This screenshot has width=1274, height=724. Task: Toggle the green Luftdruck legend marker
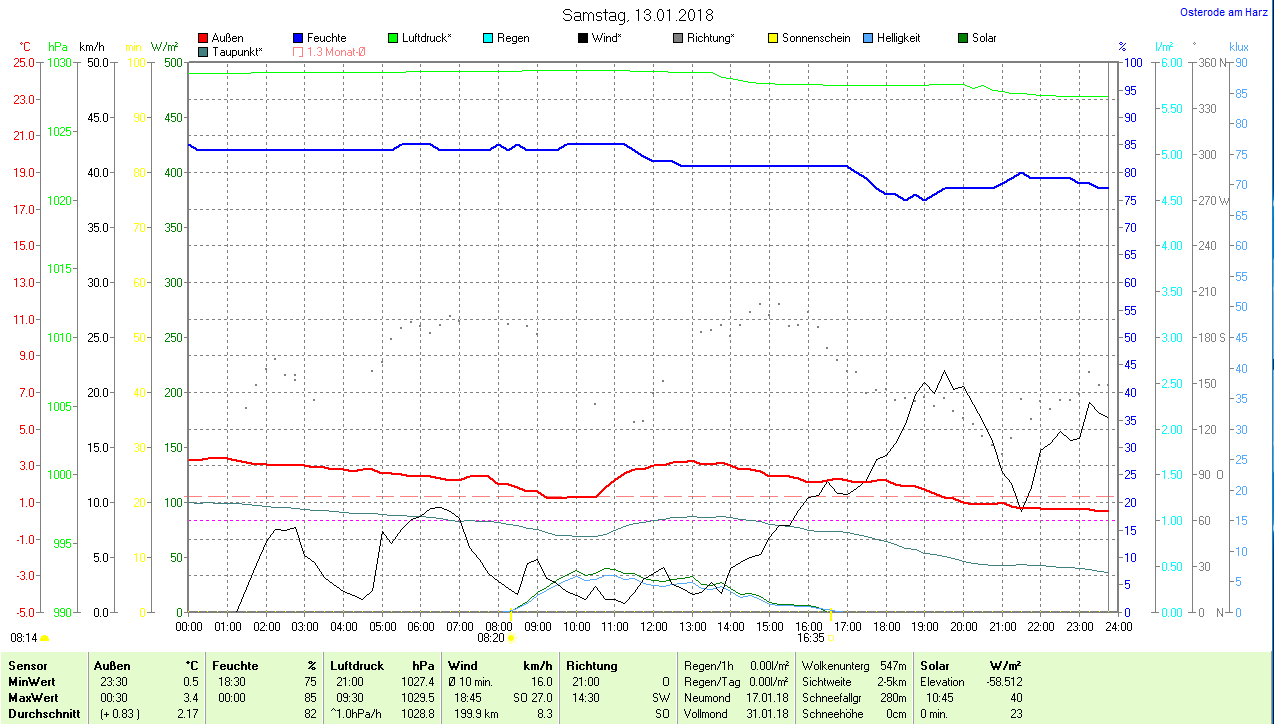click(392, 38)
